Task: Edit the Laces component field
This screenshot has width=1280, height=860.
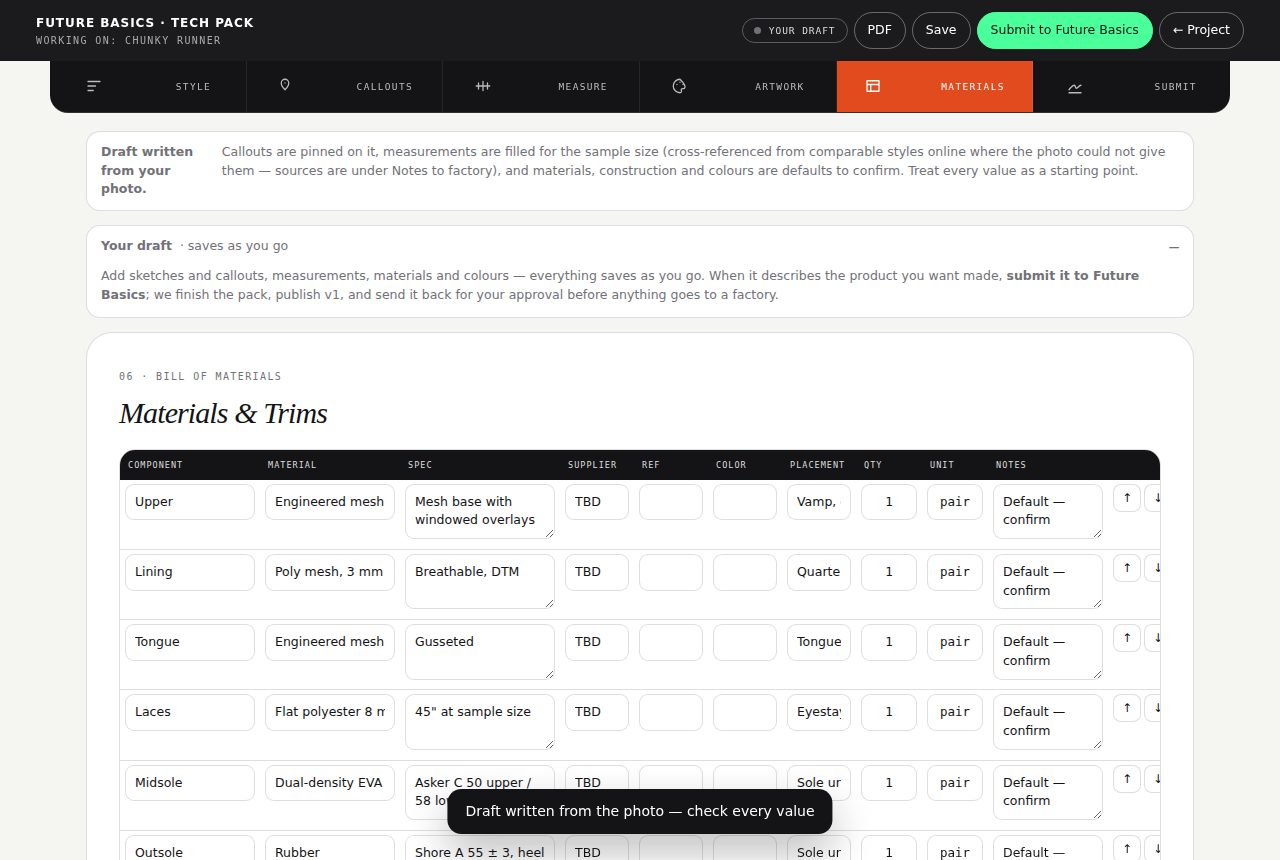Action: click(190, 712)
